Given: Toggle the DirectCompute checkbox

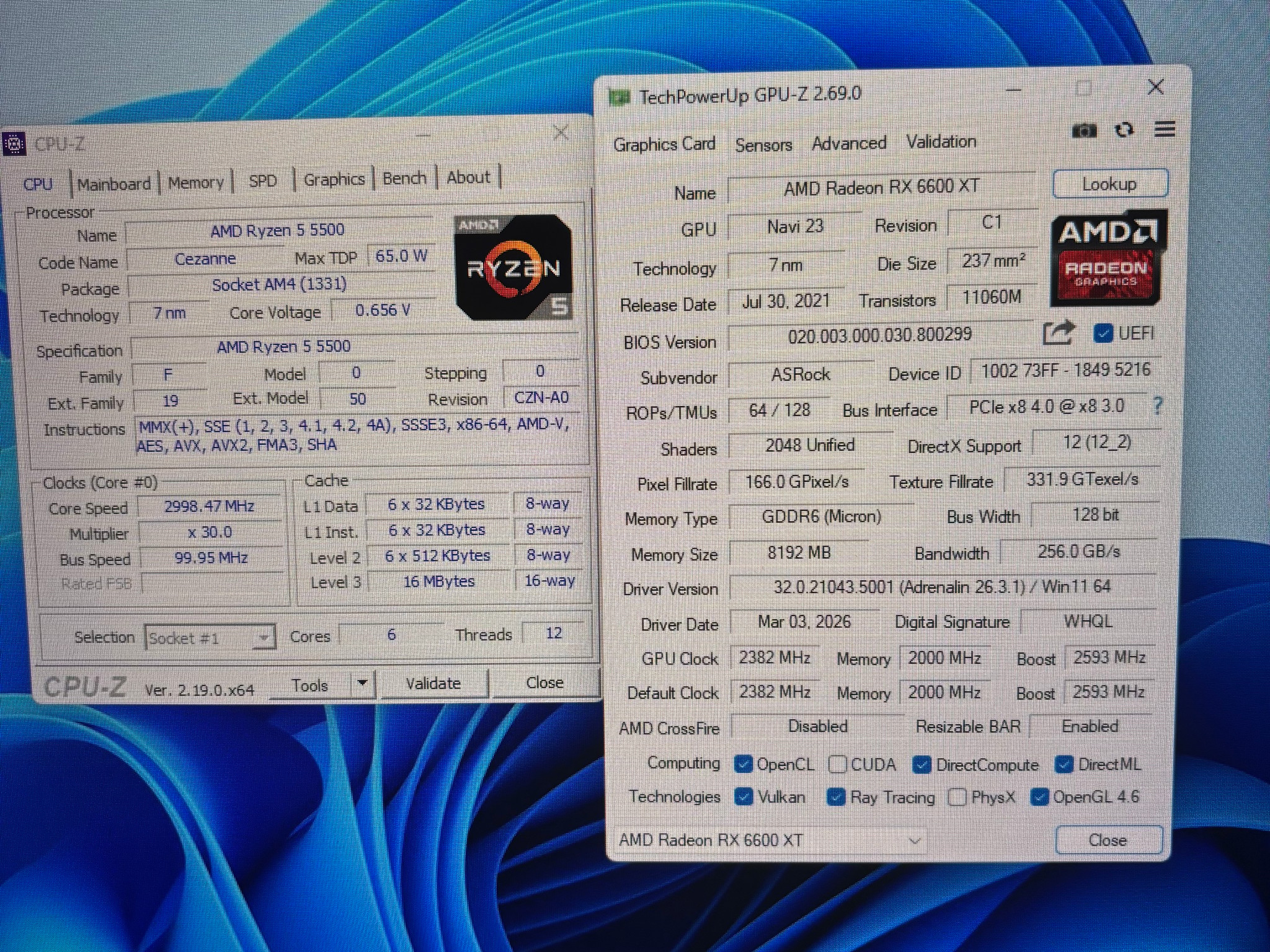Looking at the screenshot, I should click(x=921, y=765).
